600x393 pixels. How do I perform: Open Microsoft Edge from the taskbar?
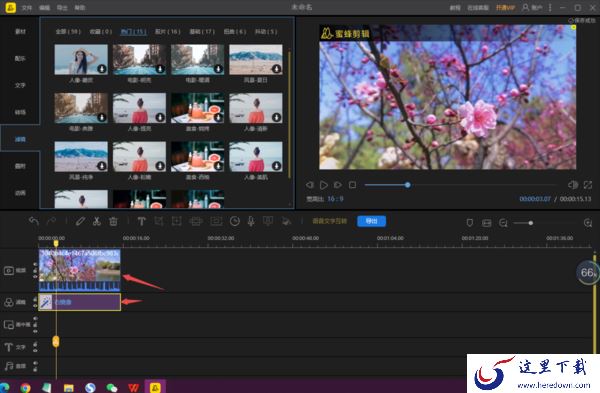4,388
